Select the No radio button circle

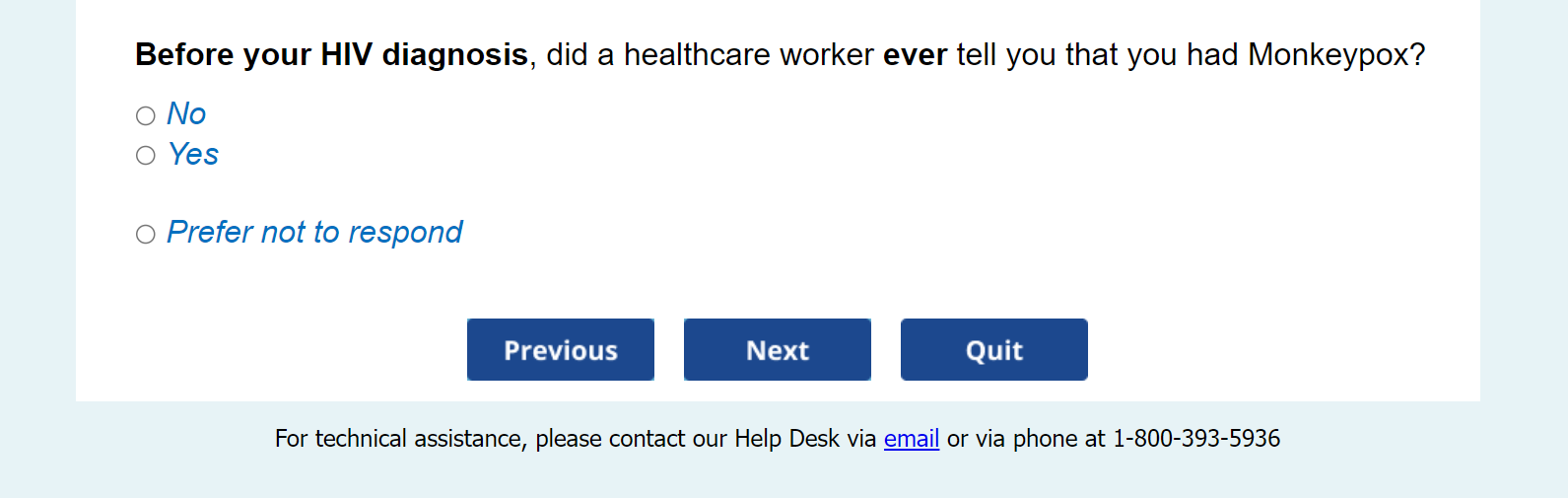[x=146, y=116]
